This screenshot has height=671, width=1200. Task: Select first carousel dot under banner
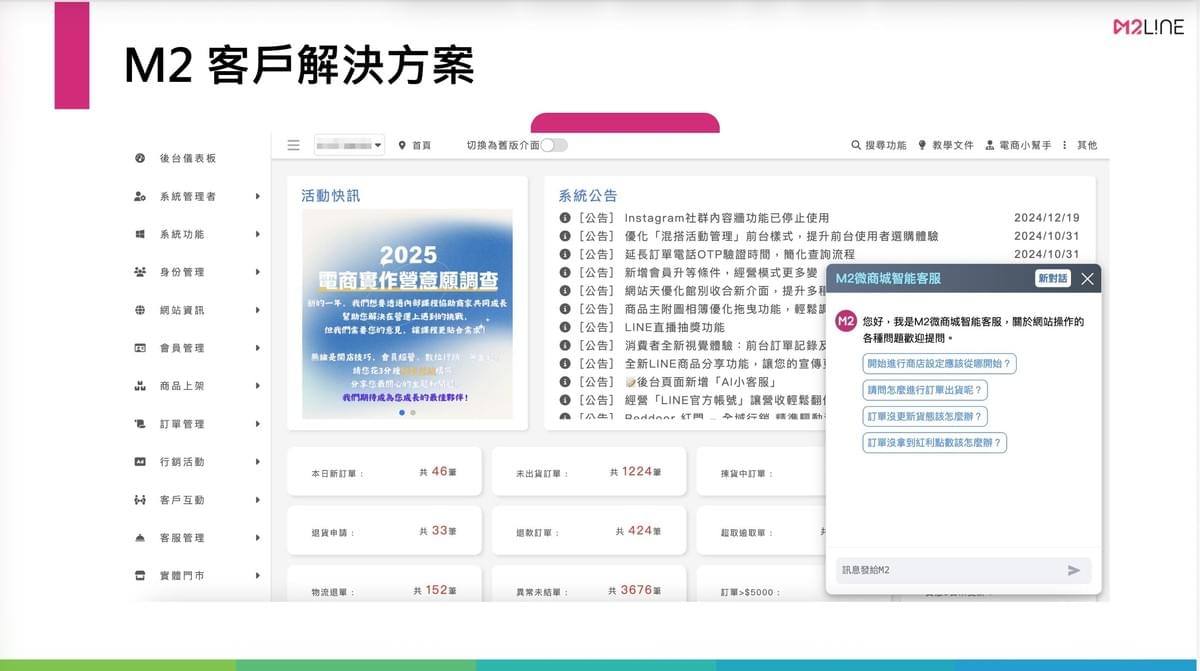[402, 412]
